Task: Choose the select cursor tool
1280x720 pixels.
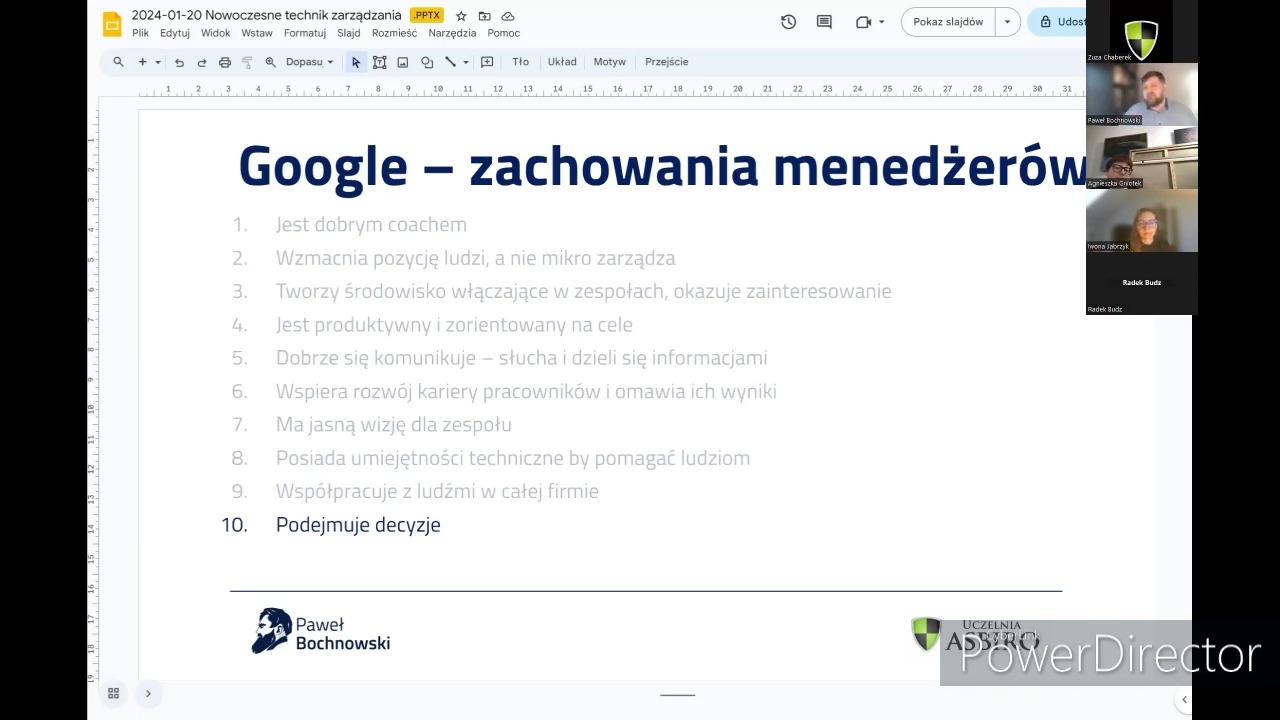Action: (x=356, y=62)
